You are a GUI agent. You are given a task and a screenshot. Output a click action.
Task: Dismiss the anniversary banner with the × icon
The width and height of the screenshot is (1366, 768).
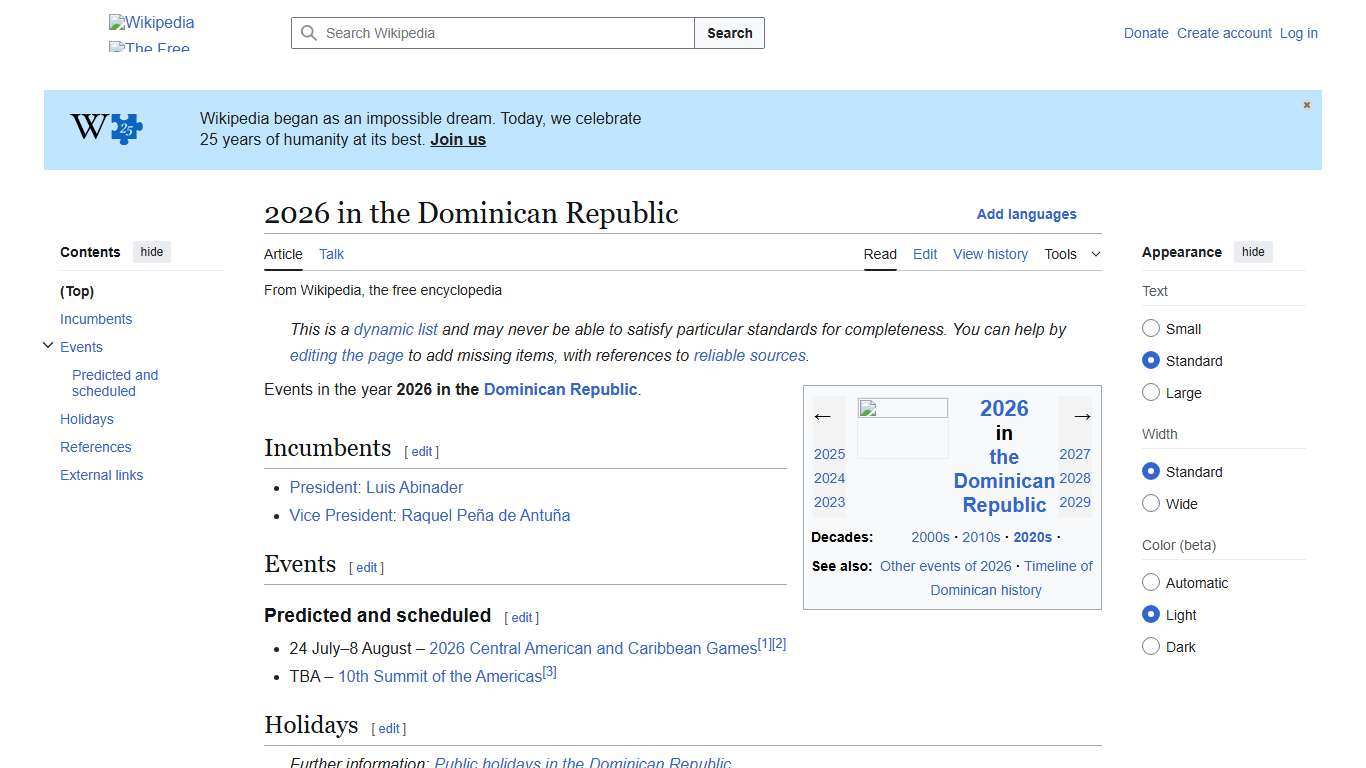pos(1306,104)
